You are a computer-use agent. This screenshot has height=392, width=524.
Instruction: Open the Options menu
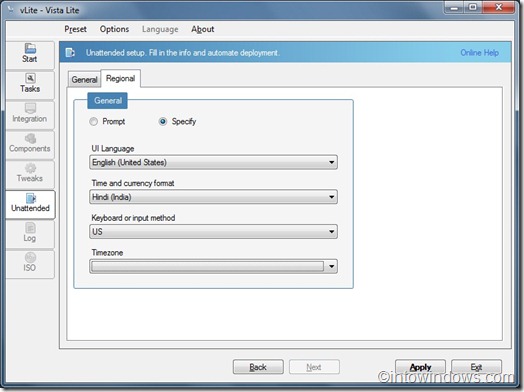point(114,29)
